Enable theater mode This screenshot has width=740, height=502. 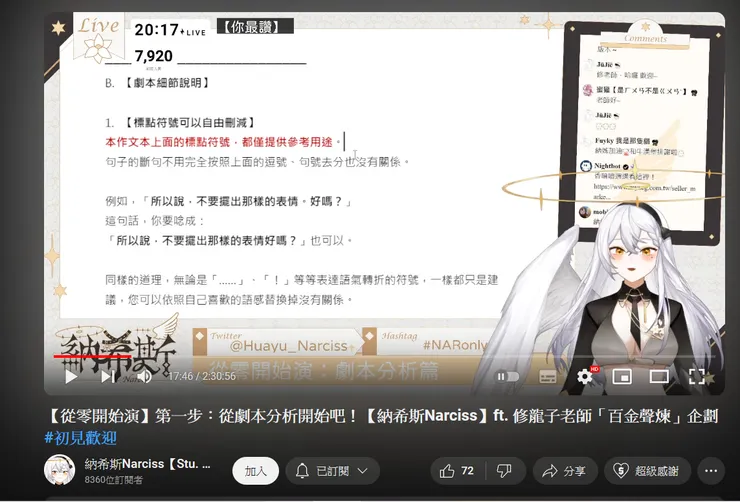click(x=659, y=376)
